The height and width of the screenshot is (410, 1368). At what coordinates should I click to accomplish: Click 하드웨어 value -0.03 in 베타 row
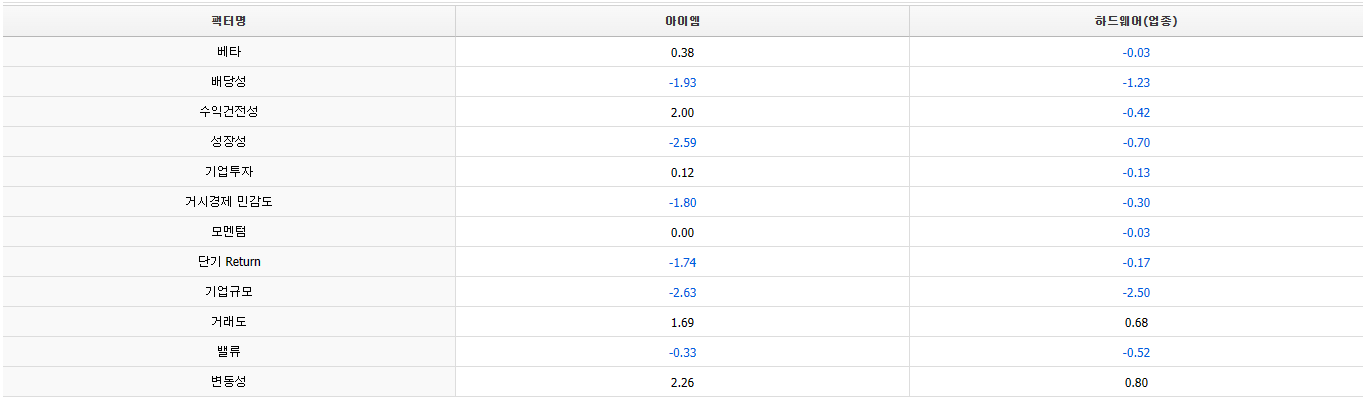pyautogui.click(x=1136, y=52)
